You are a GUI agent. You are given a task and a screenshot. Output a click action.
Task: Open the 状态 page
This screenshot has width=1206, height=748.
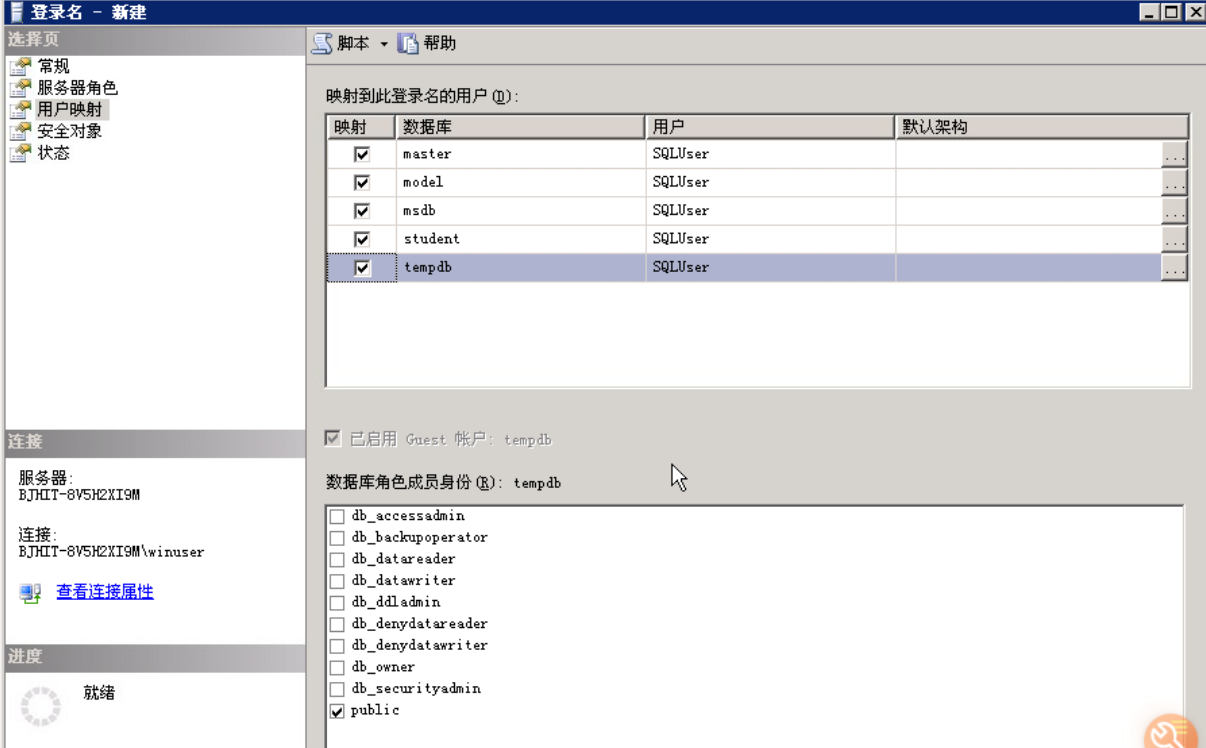[x=53, y=153]
